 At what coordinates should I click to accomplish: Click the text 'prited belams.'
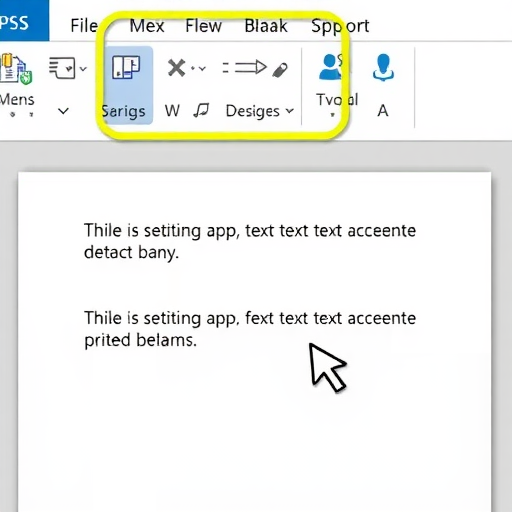click(140, 340)
